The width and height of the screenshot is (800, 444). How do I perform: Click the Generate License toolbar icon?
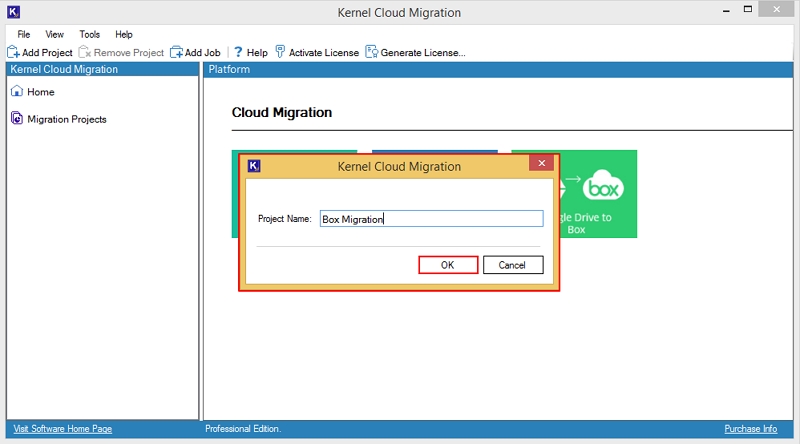[x=371, y=52]
